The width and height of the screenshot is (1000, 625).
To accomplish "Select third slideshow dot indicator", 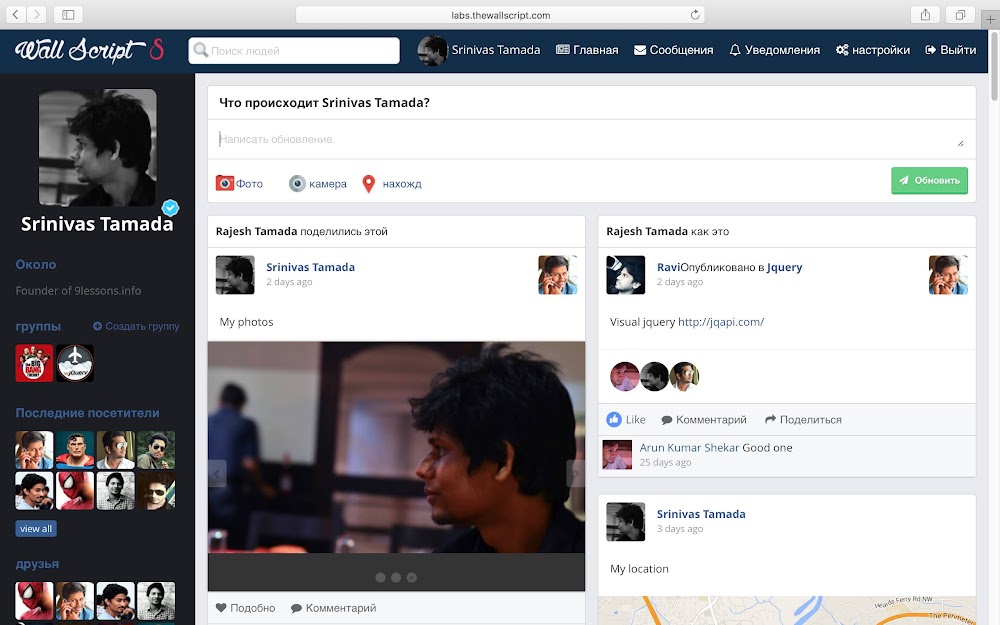I will point(412,577).
